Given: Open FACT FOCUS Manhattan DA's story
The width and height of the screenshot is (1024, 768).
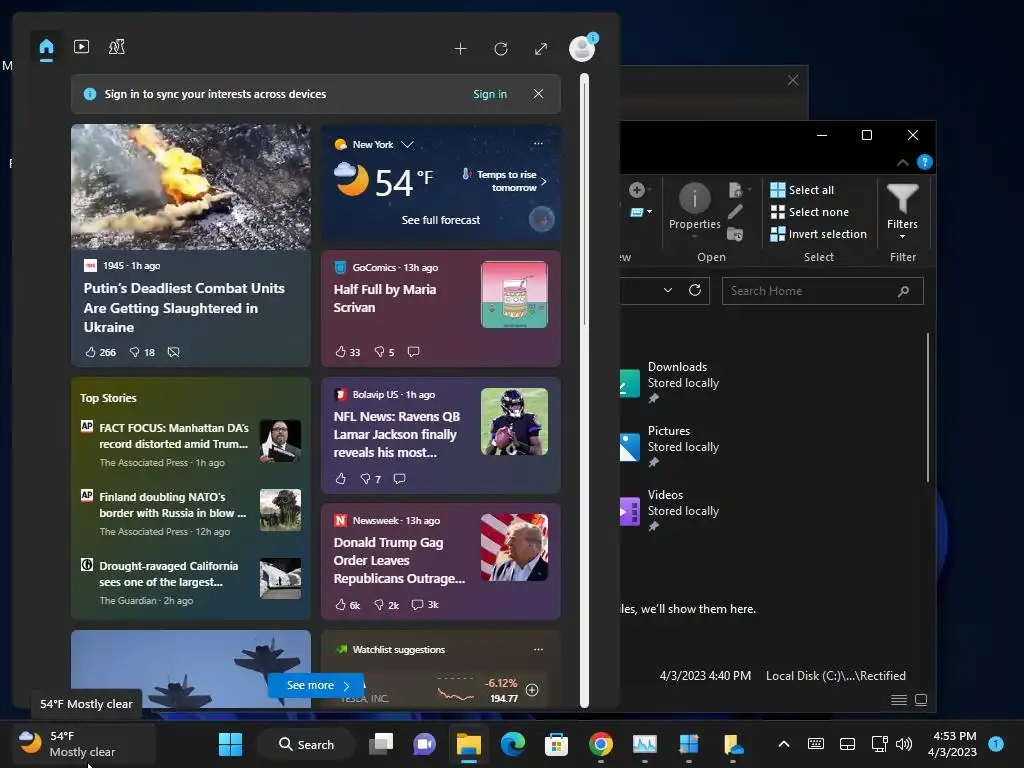Looking at the screenshot, I should click(x=174, y=436).
